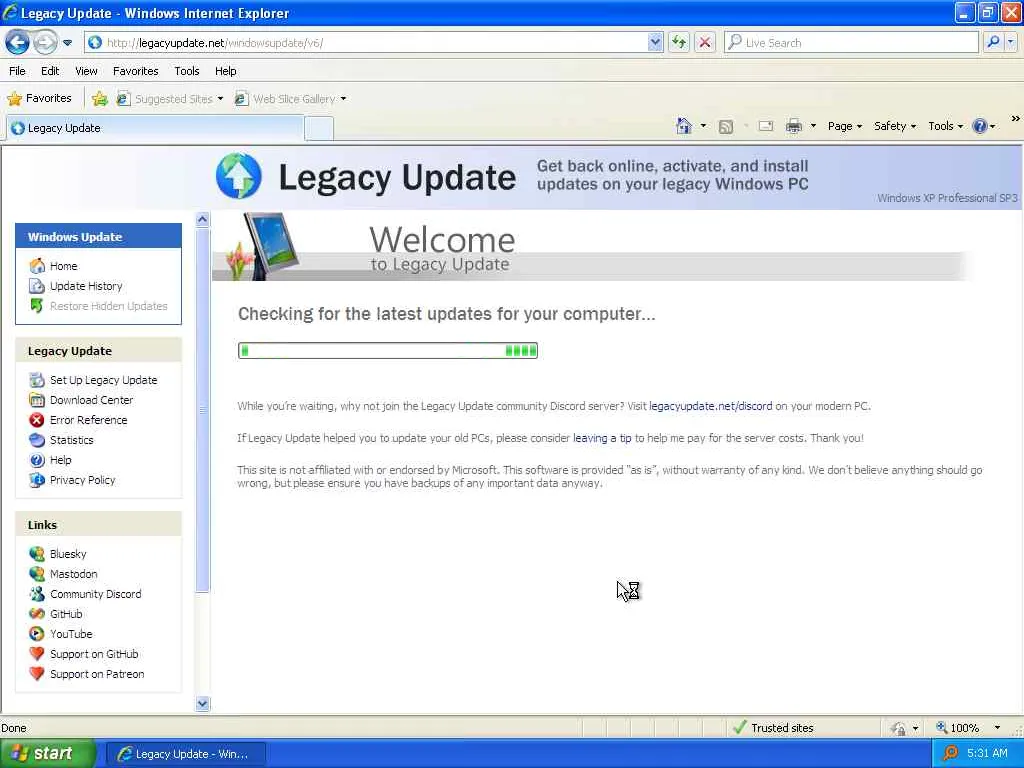Click the update checking progress bar

pos(388,351)
